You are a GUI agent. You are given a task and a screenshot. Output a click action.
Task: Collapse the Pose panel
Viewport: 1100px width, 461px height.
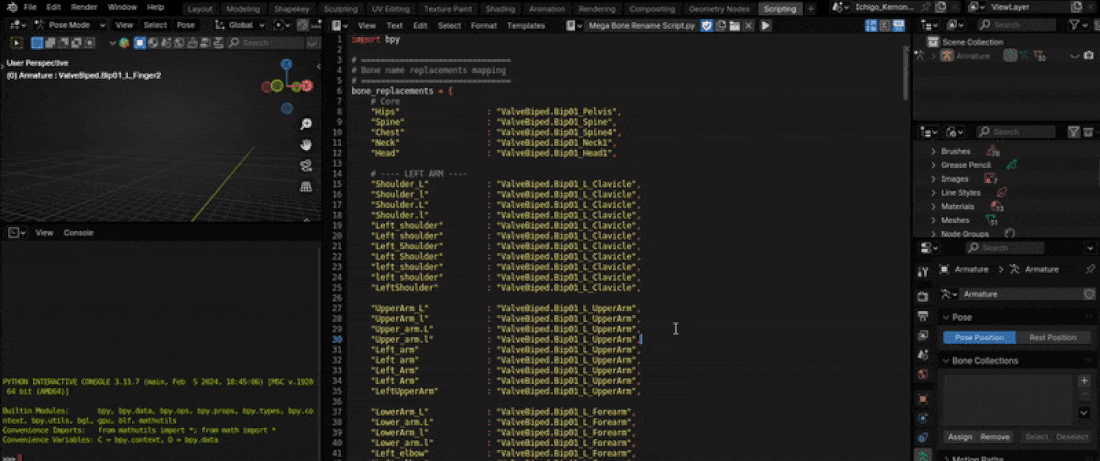pos(945,317)
